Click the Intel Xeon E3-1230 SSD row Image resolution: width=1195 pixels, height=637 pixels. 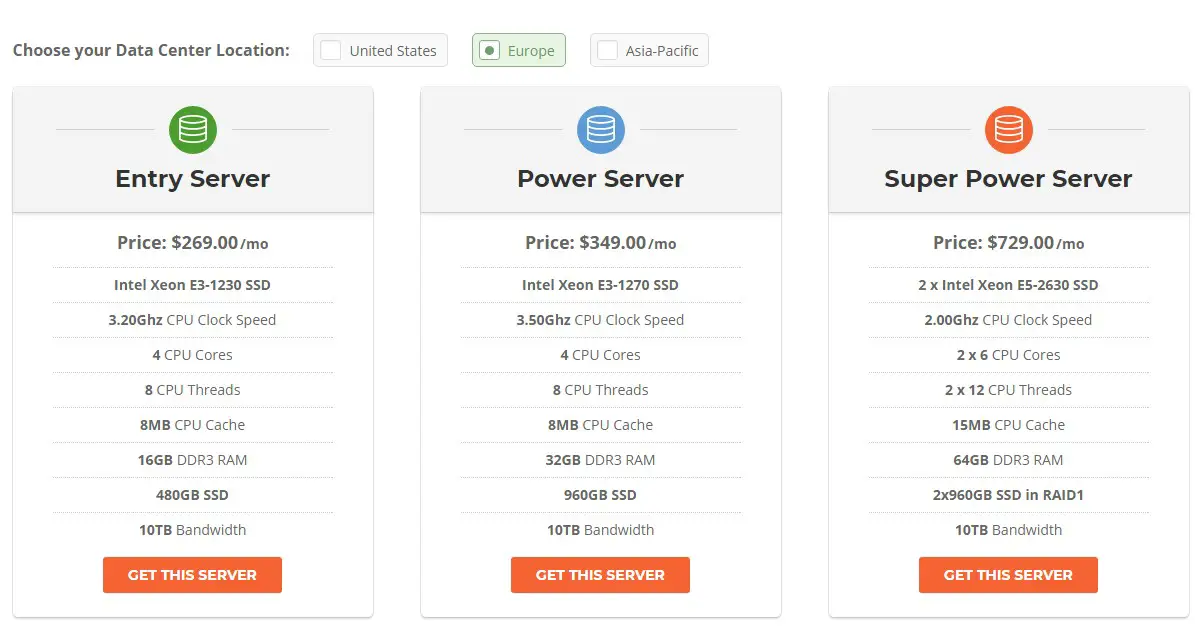click(193, 285)
